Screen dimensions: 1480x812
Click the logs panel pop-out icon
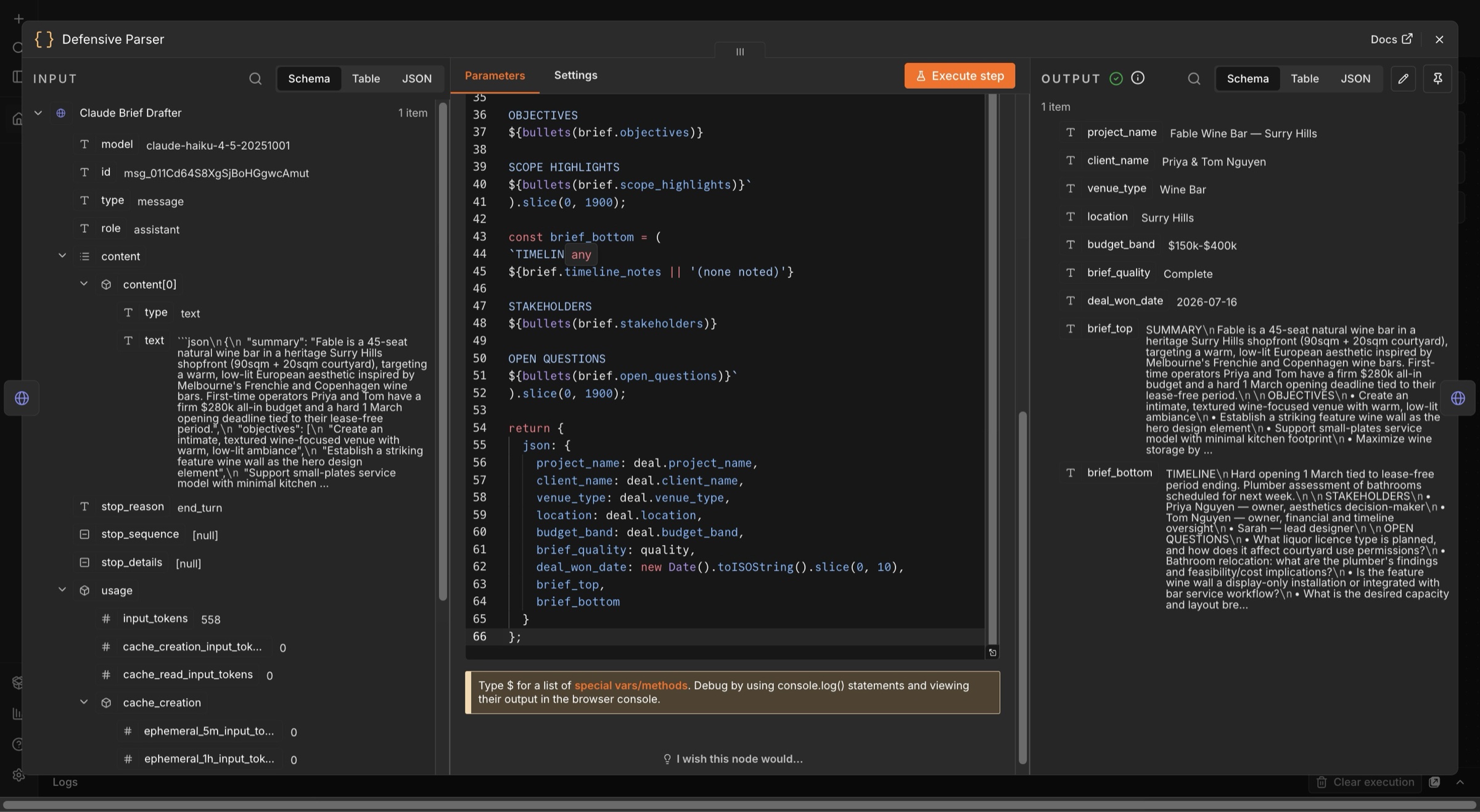pos(1434,782)
